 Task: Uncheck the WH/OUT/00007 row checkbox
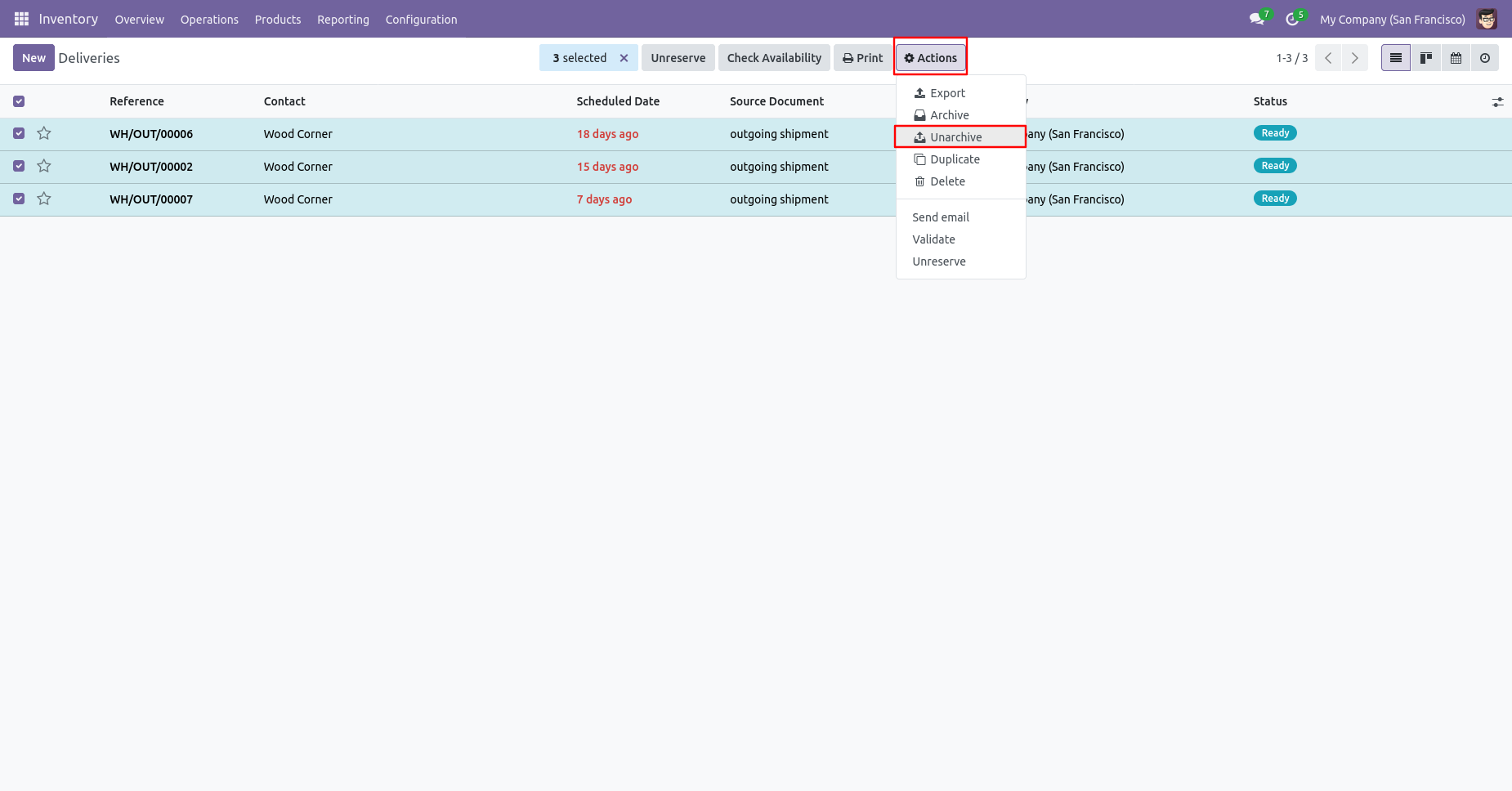tap(19, 199)
